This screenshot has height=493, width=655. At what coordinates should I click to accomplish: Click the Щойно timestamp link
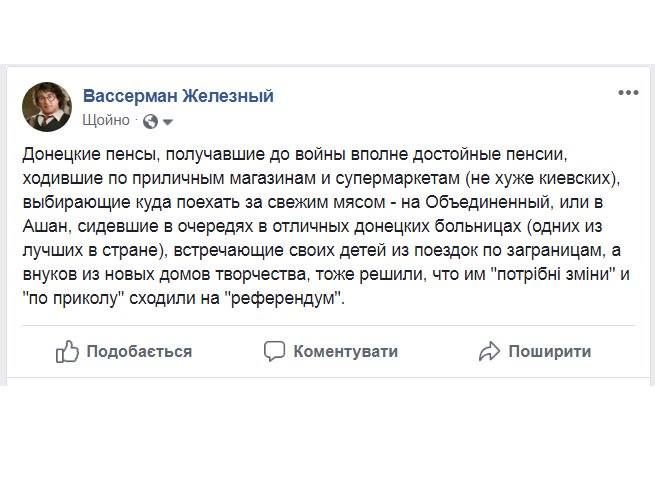click(x=106, y=120)
